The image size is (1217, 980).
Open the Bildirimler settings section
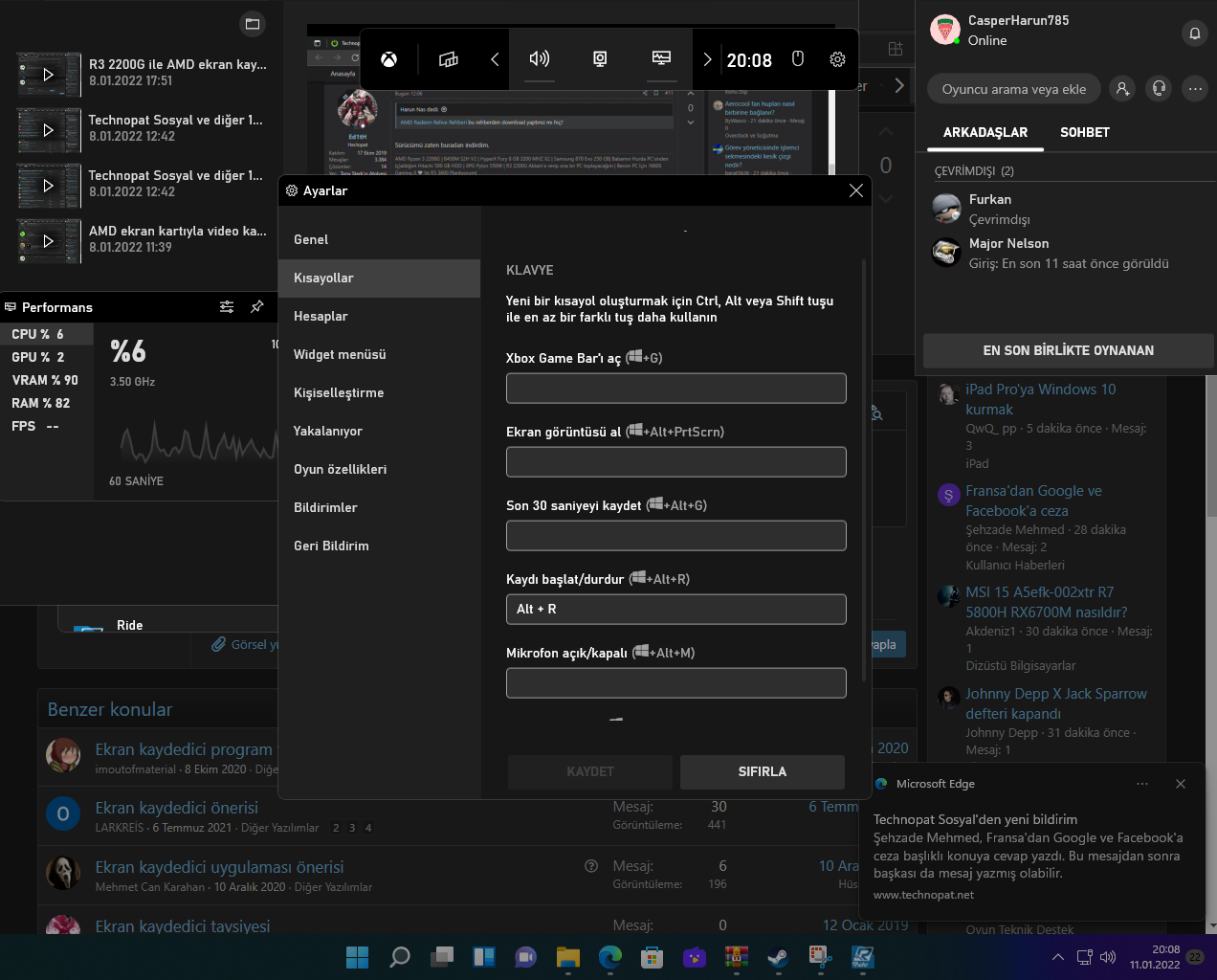(x=379, y=507)
